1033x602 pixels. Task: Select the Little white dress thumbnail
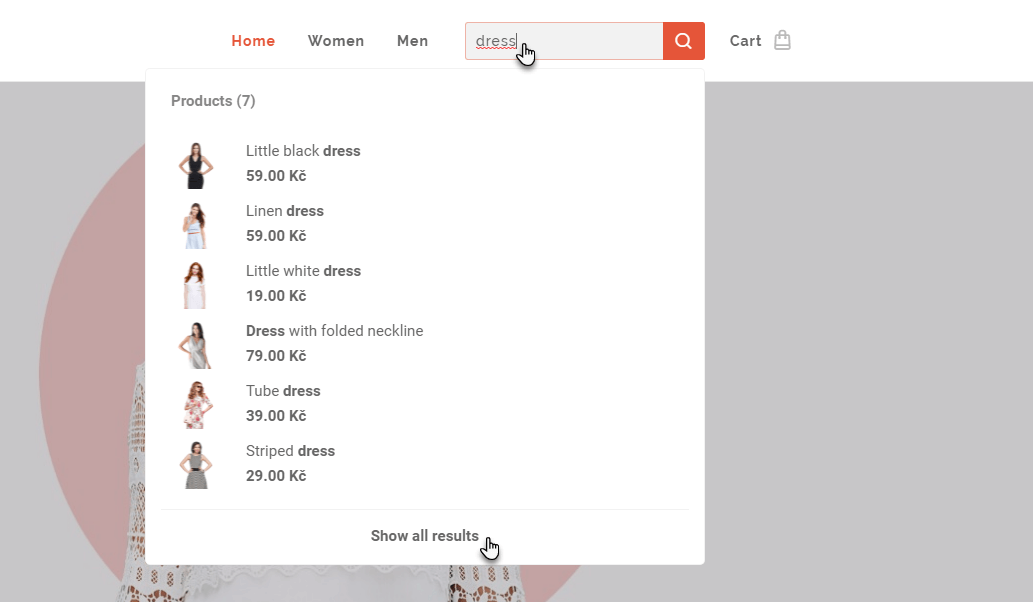point(195,285)
